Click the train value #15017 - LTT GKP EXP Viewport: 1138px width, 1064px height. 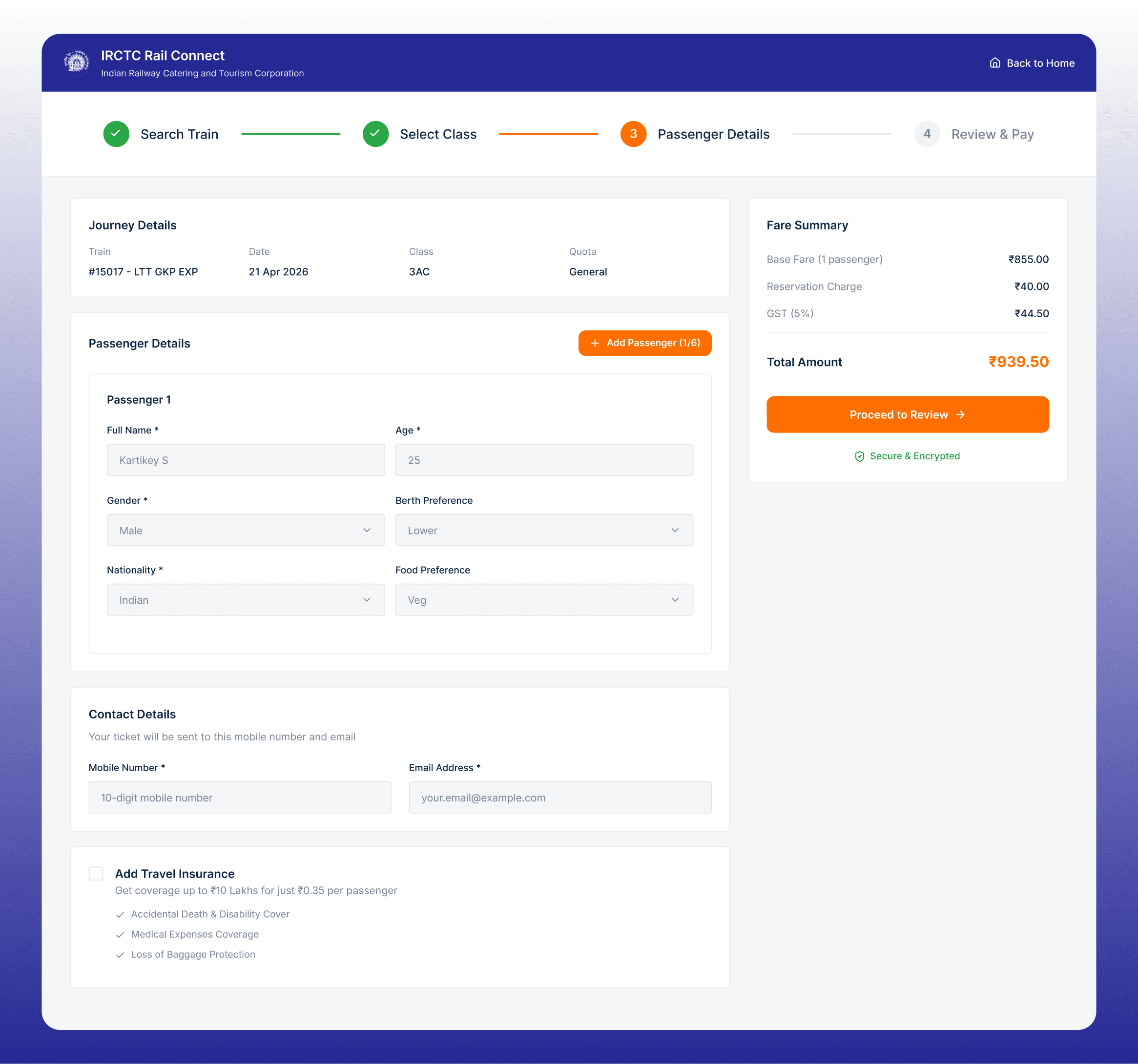point(143,272)
